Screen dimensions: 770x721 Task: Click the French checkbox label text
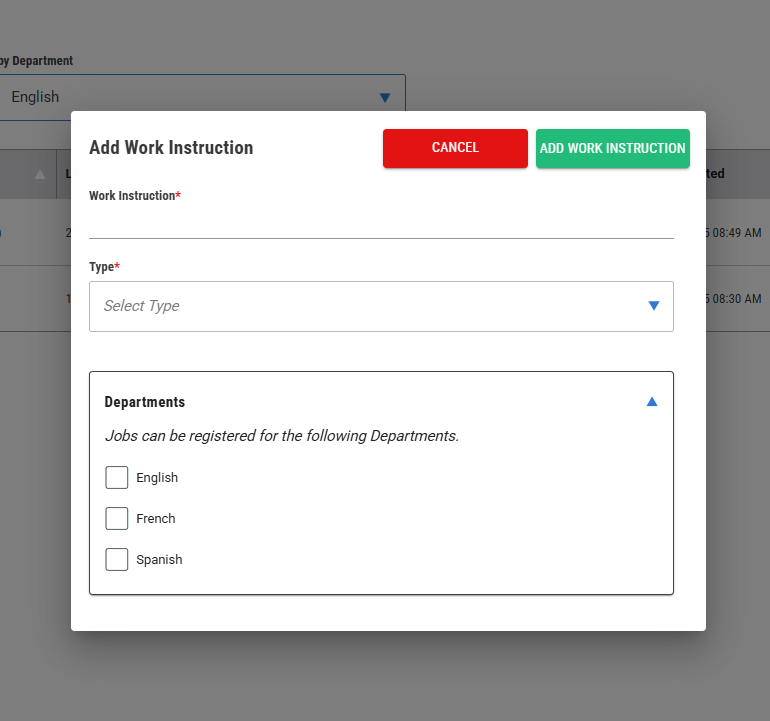pos(156,519)
